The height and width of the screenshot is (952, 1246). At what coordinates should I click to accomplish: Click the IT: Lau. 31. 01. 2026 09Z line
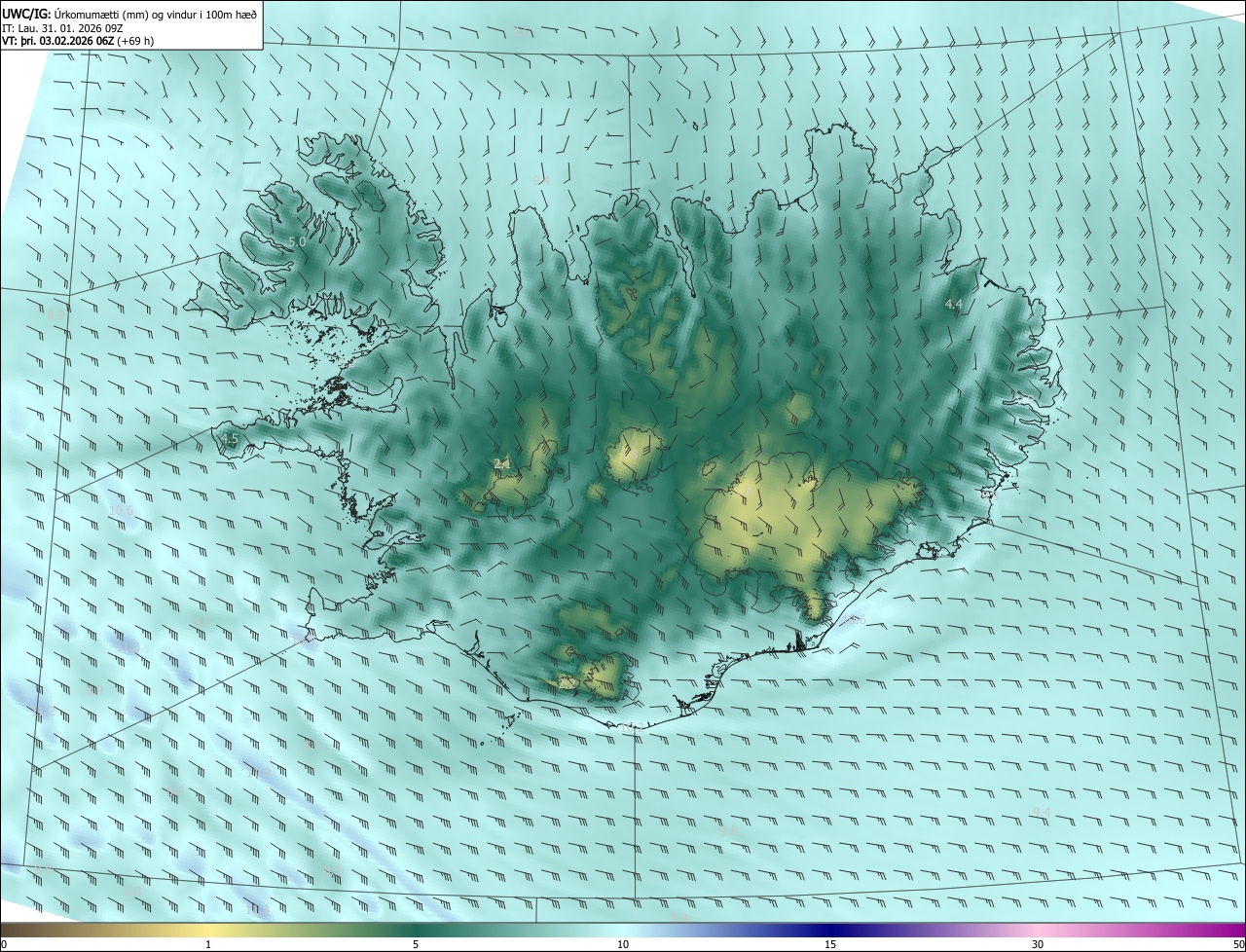(x=62, y=27)
